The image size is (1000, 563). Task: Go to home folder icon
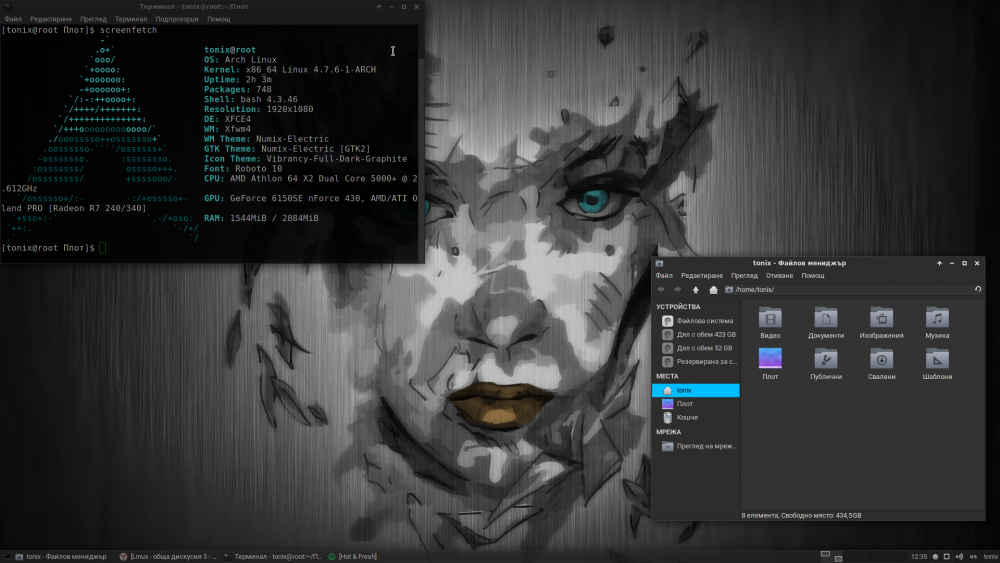pyautogui.click(x=713, y=289)
